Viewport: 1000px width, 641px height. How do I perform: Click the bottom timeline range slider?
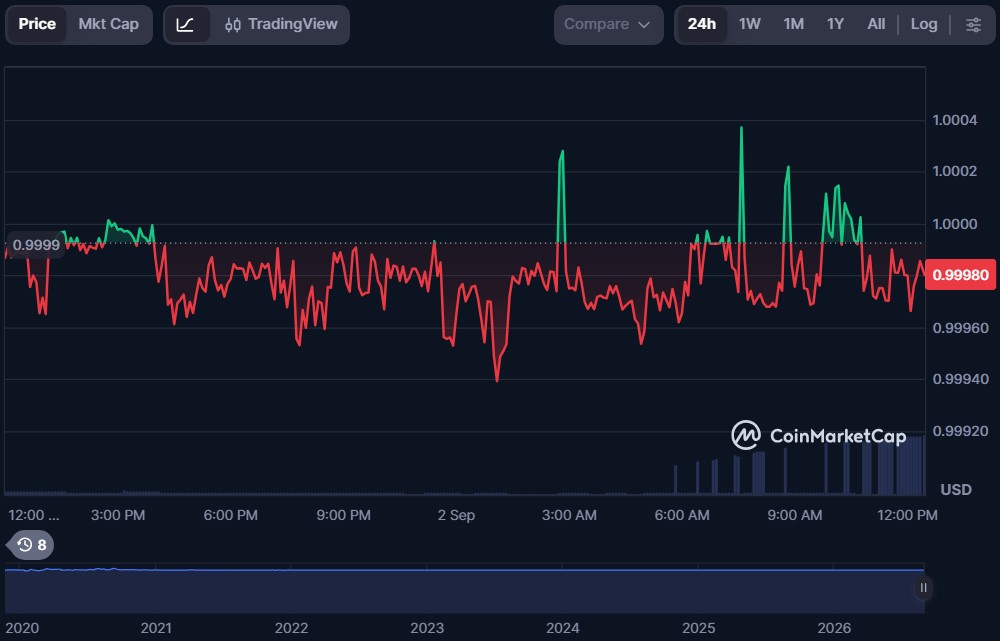point(464,590)
